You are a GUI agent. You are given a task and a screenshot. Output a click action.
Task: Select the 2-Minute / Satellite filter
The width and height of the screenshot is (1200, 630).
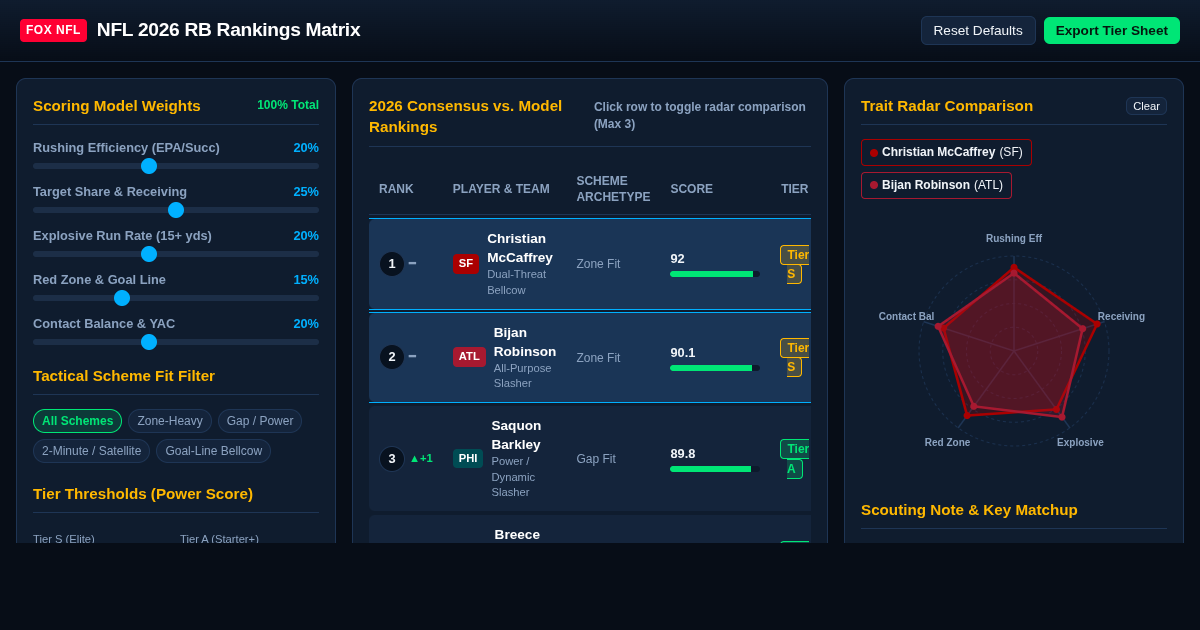(x=91, y=451)
